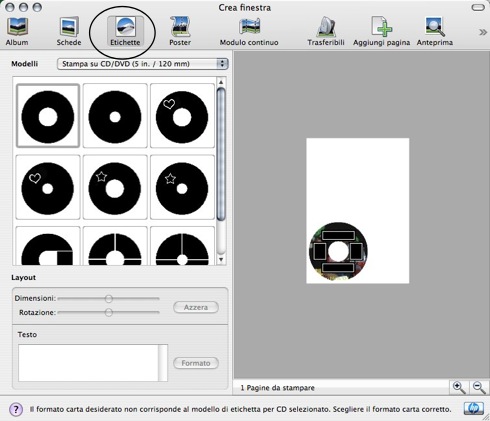Choose heart CD template with large hole
Screen dimensions: 490x421
[182, 115]
